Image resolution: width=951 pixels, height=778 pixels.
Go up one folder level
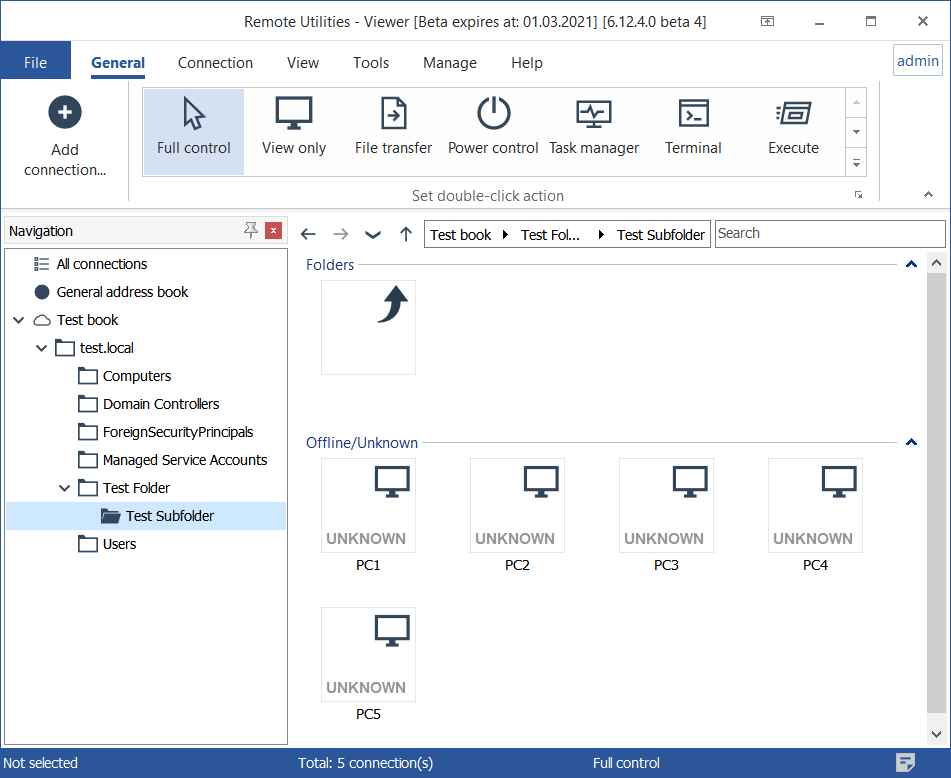click(x=406, y=234)
